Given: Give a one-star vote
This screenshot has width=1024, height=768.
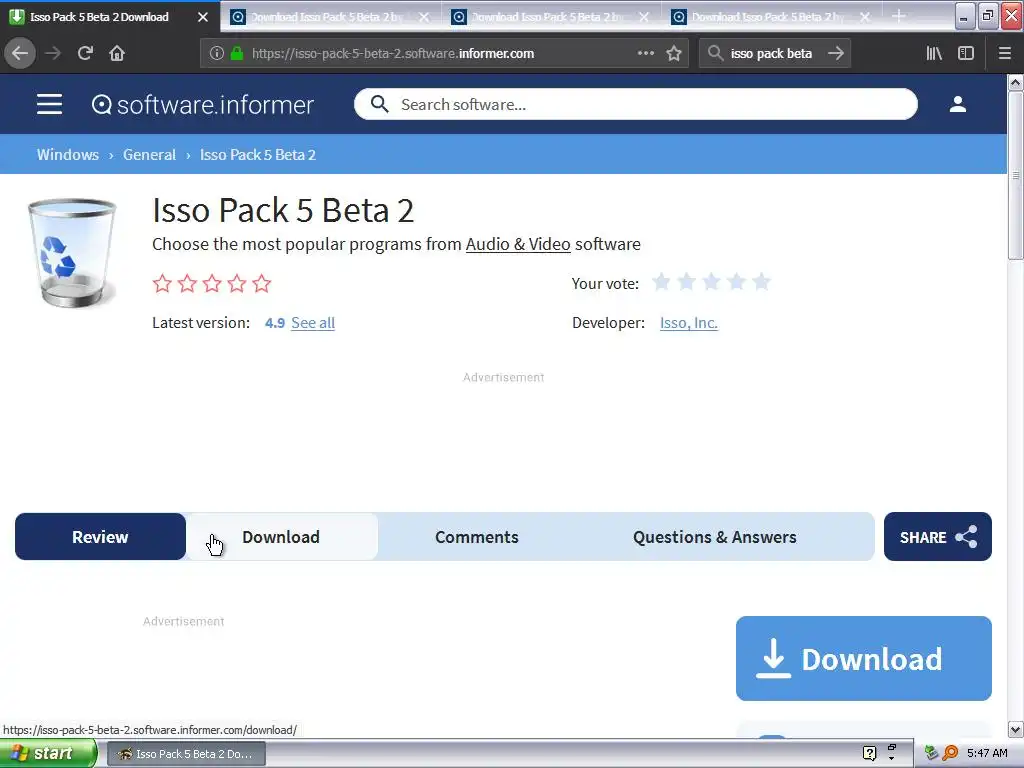Looking at the screenshot, I should (x=661, y=282).
